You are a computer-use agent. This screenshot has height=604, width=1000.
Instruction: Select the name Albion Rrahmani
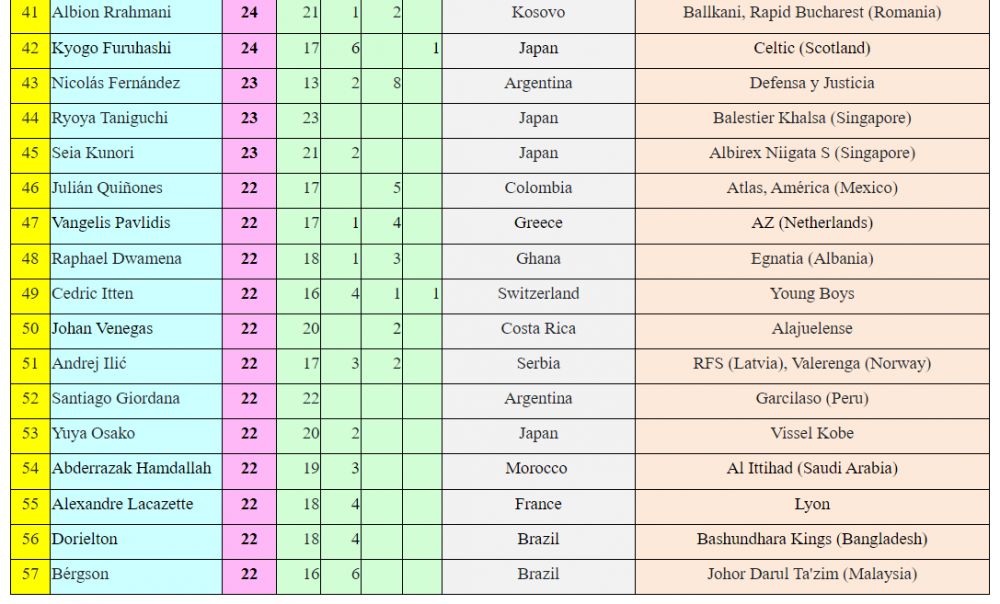tap(112, 13)
